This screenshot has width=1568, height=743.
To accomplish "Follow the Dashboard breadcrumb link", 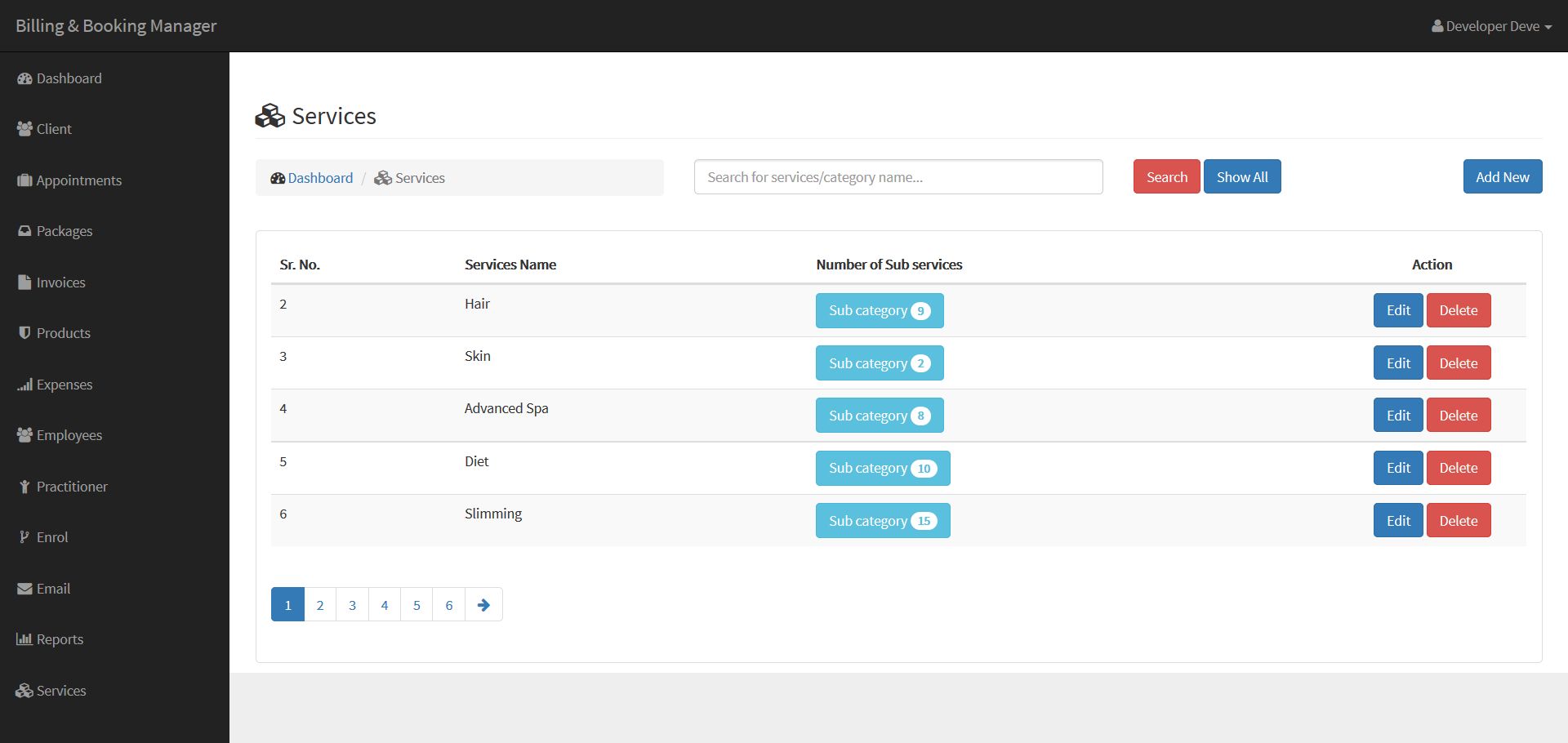I will click(319, 178).
